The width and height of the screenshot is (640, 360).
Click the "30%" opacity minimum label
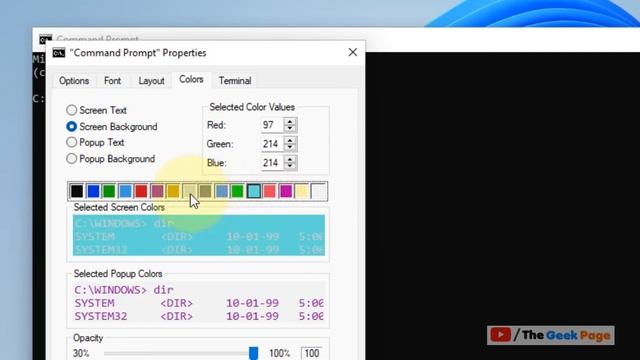pyautogui.click(x=81, y=353)
